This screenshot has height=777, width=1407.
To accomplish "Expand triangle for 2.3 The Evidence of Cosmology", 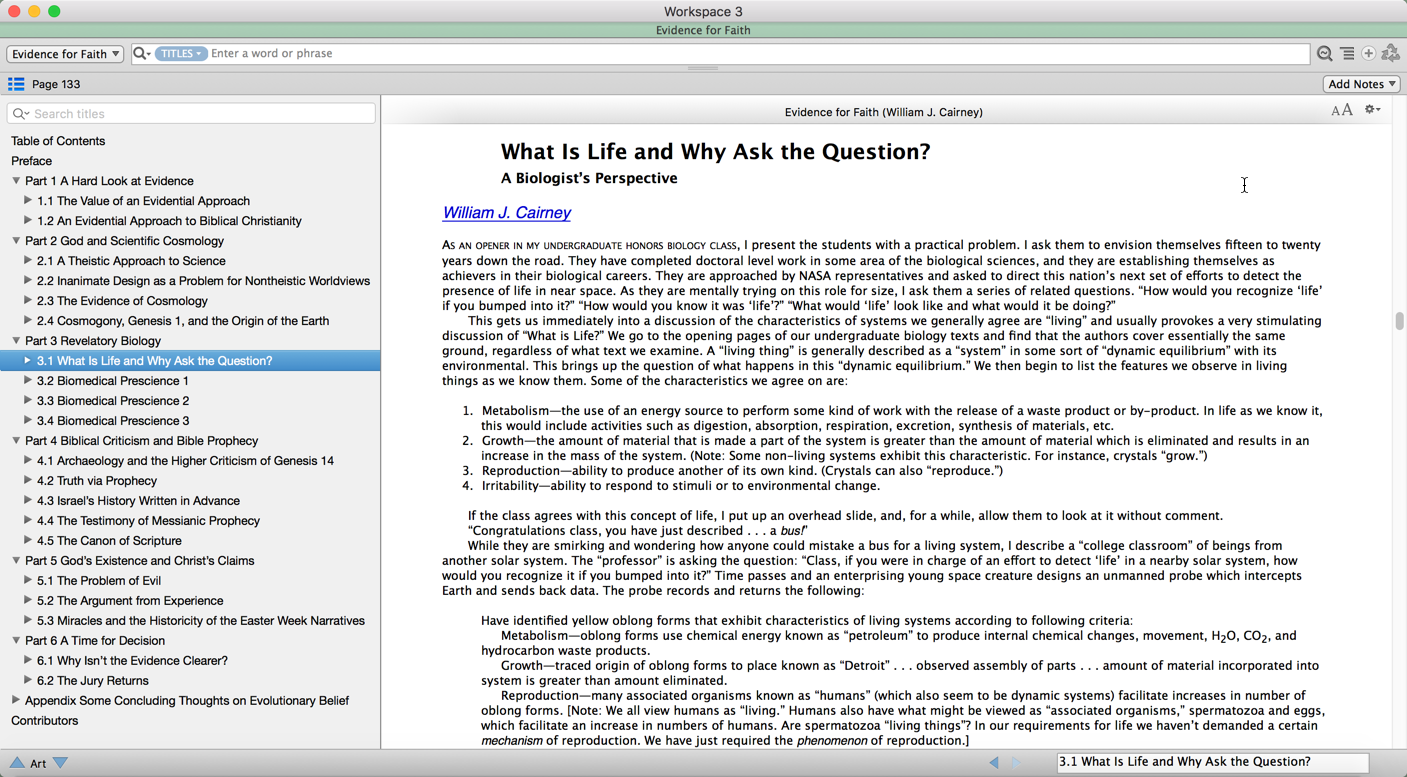I will (x=28, y=301).
